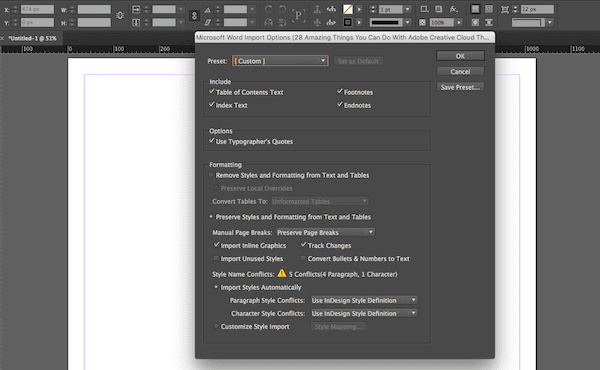
Task: Disable Use Typographer's Quotes checkbox
Action: [212, 141]
